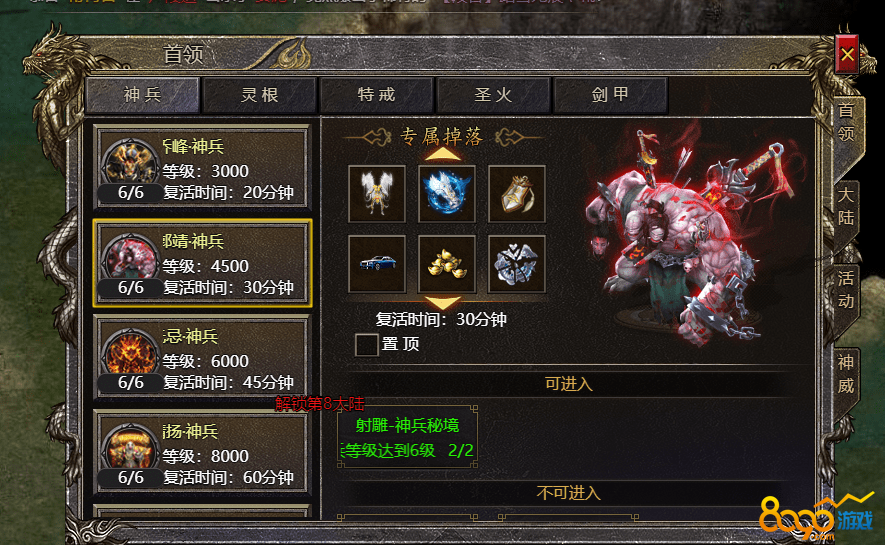Viewport: 885px width, 545px height.
Task: Switch to the 灵根 tab
Action: point(260,95)
